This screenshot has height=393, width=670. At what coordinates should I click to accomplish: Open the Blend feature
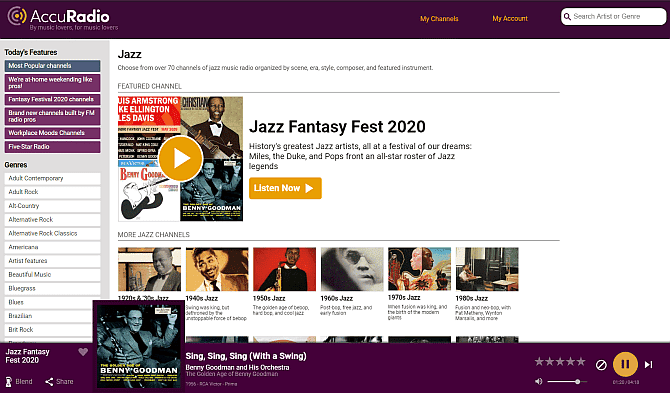pyautogui.click(x=19, y=381)
